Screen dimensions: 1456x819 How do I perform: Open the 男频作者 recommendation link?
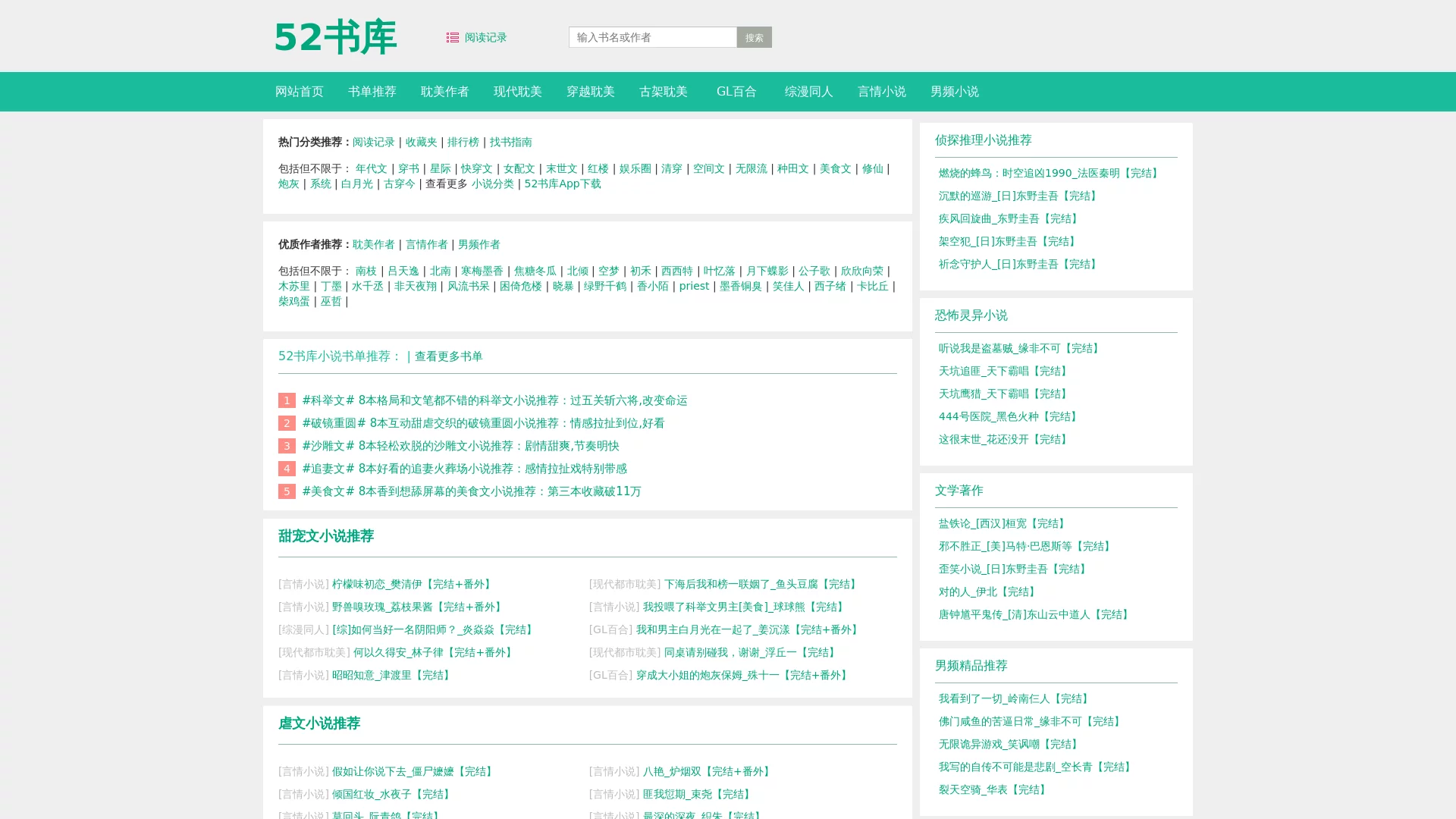pyautogui.click(x=479, y=244)
